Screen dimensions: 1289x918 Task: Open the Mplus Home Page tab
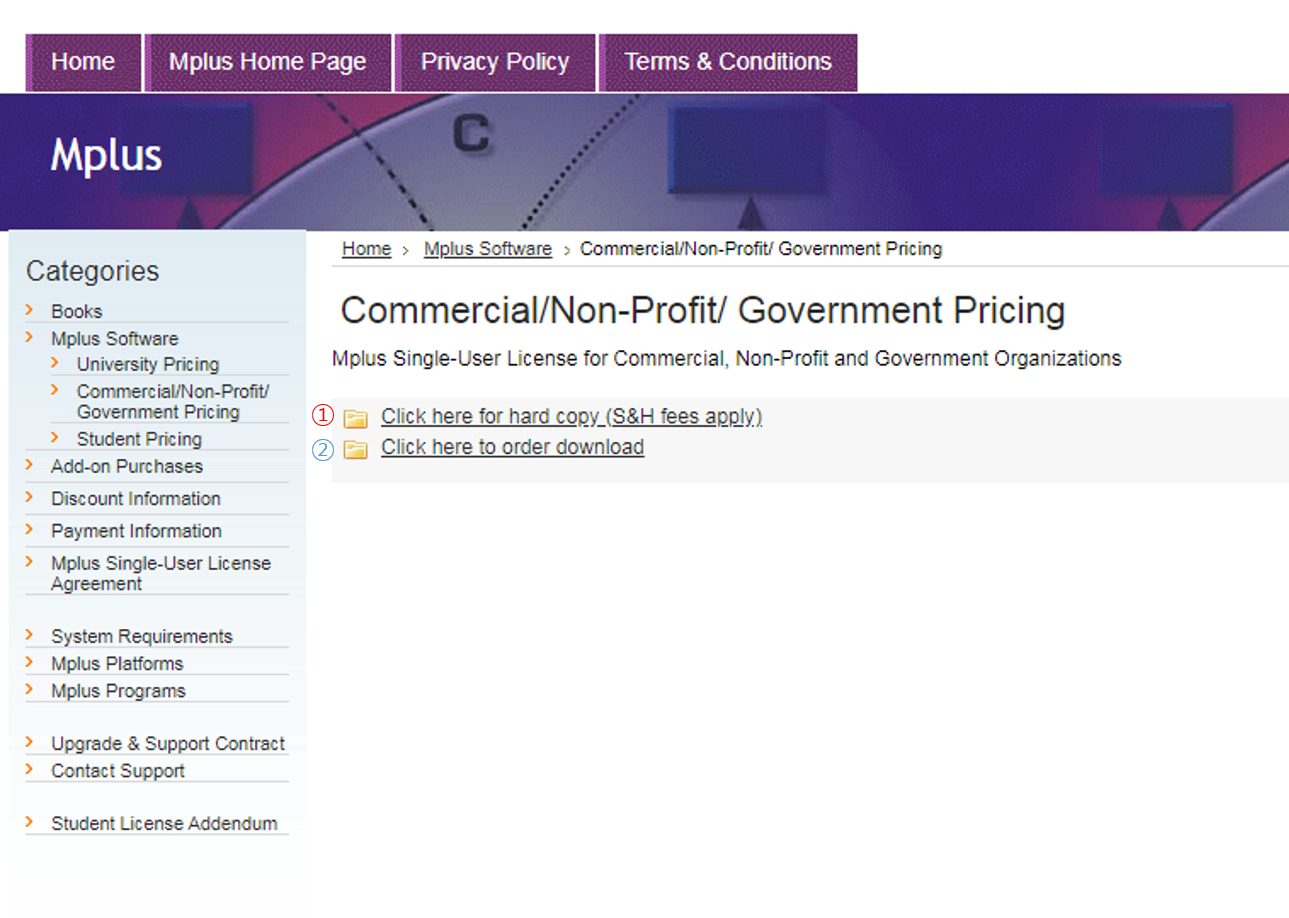[267, 62]
